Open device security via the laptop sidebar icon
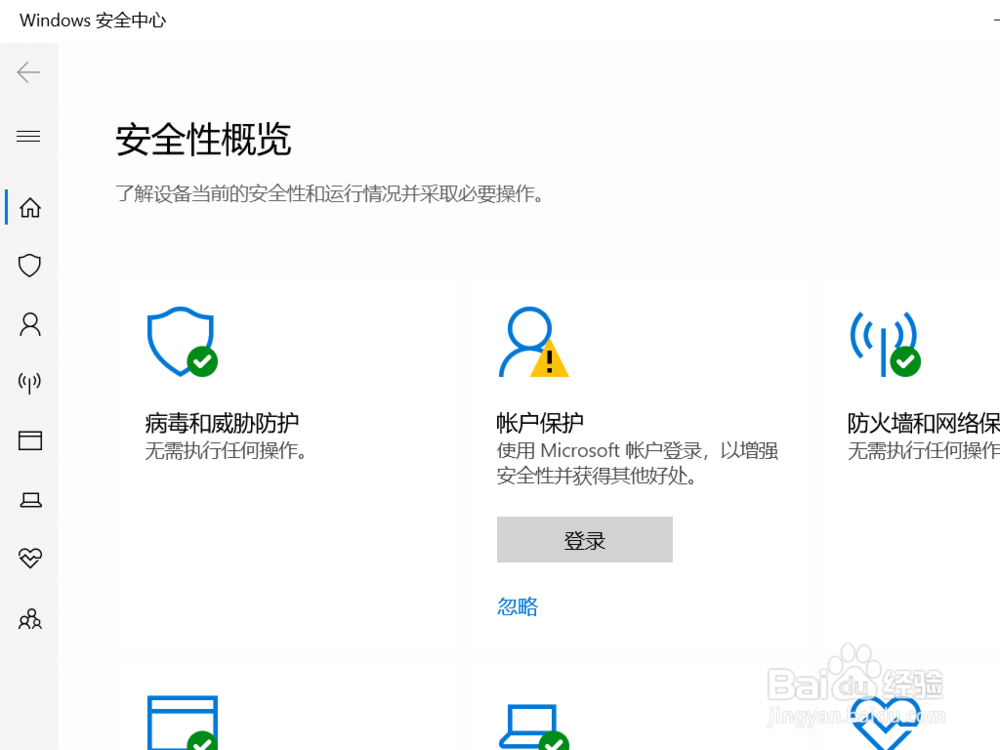1000x750 pixels. click(x=29, y=499)
